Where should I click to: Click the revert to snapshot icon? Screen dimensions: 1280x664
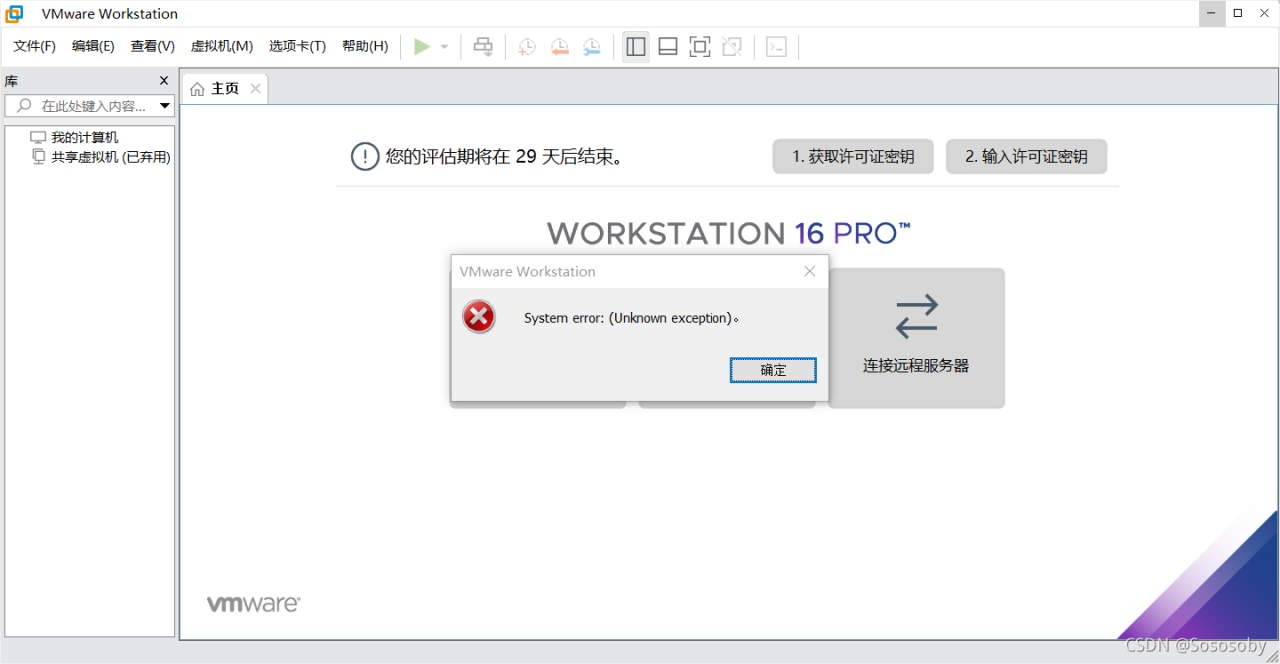point(559,47)
